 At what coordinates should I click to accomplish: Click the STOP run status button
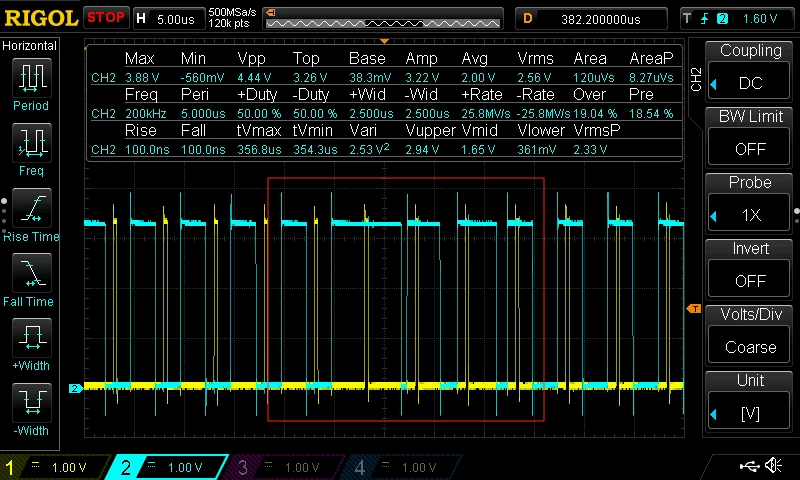(x=106, y=18)
